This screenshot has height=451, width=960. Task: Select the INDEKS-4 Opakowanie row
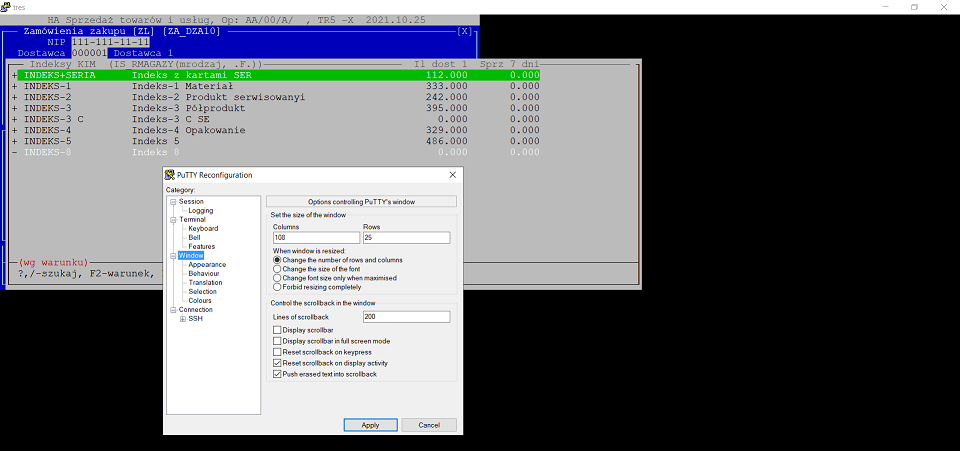pos(276,130)
